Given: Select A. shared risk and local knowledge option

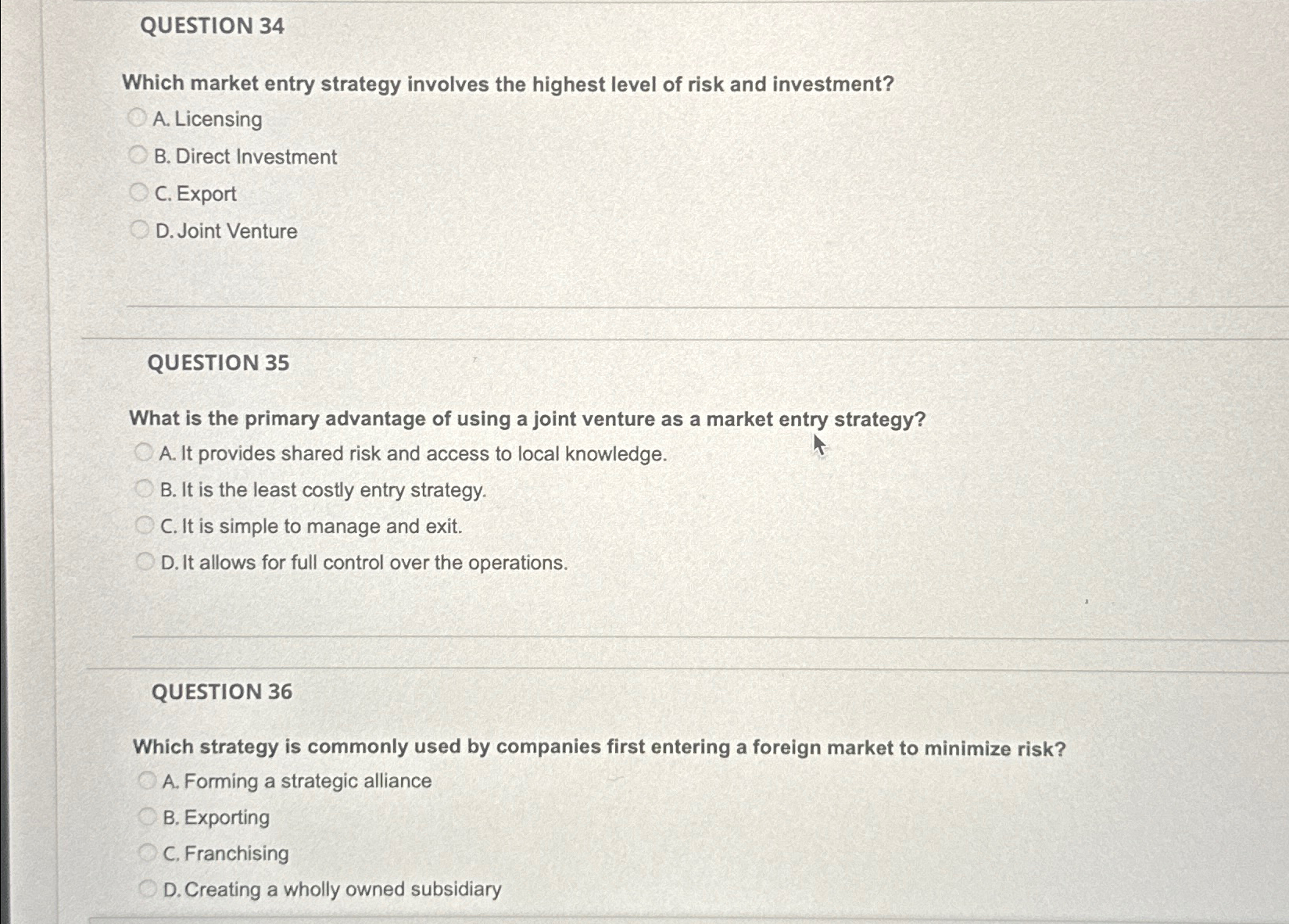Looking at the screenshot, I should click(x=144, y=450).
